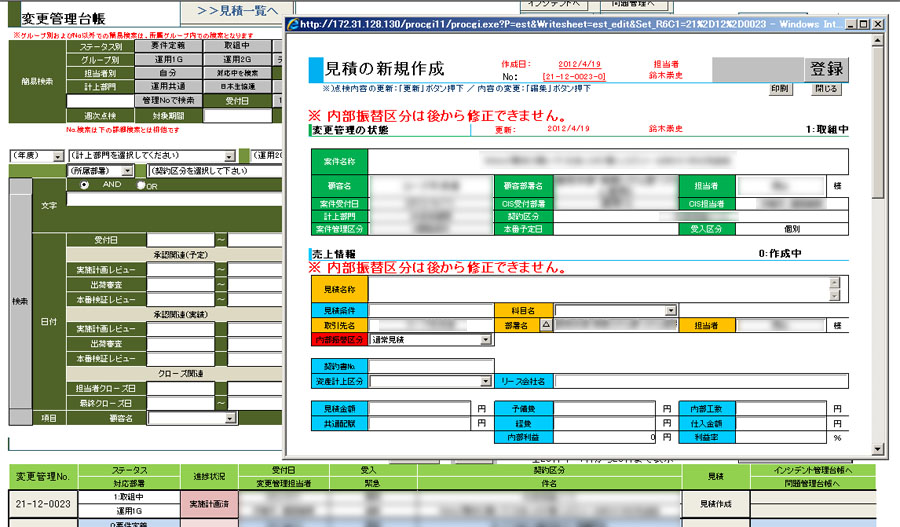This screenshot has width=900, height=527.
Task: Click the 内部利益 field showing 0
Action: pos(604,437)
